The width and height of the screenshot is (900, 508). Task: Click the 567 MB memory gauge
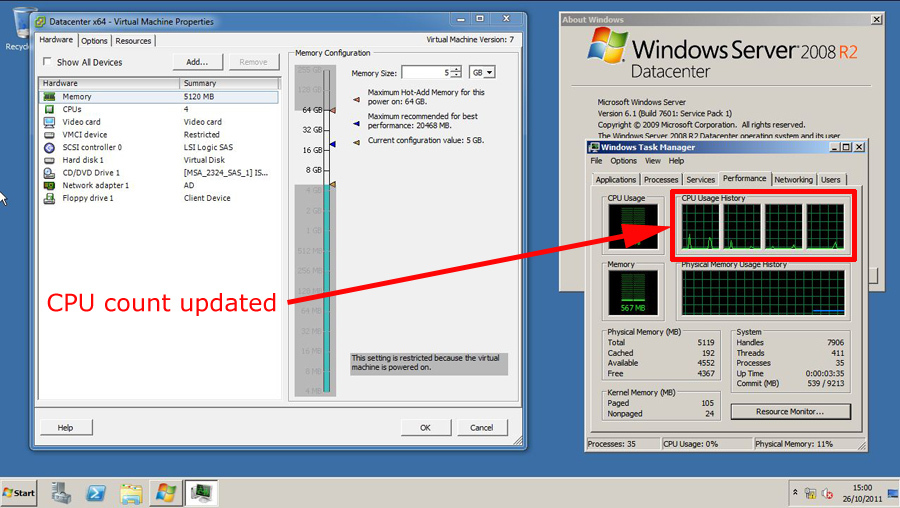[633, 293]
